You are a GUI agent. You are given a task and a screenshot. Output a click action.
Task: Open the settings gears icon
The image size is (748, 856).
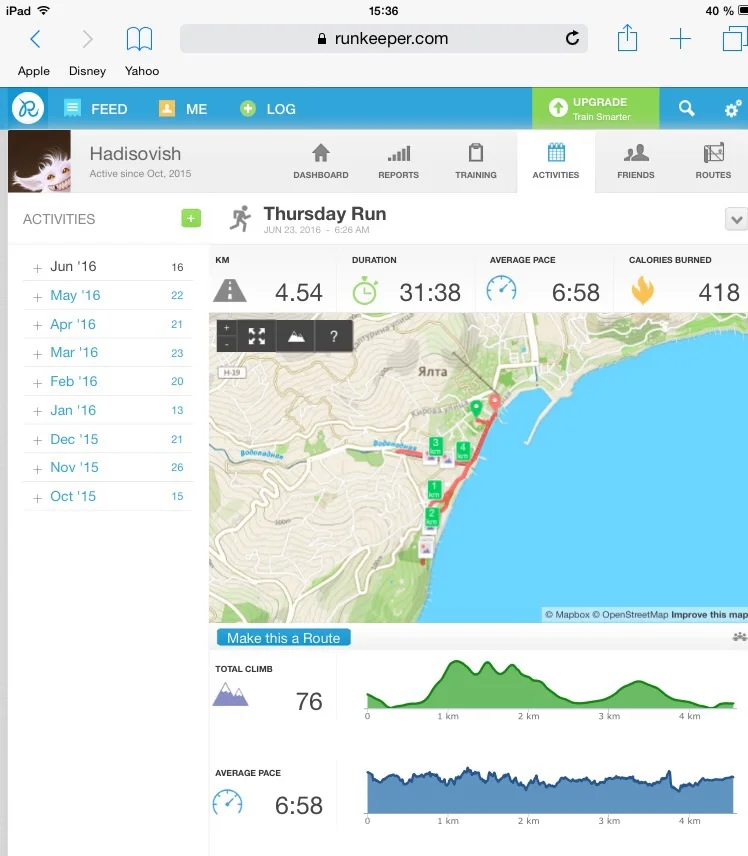click(x=733, y=109)
